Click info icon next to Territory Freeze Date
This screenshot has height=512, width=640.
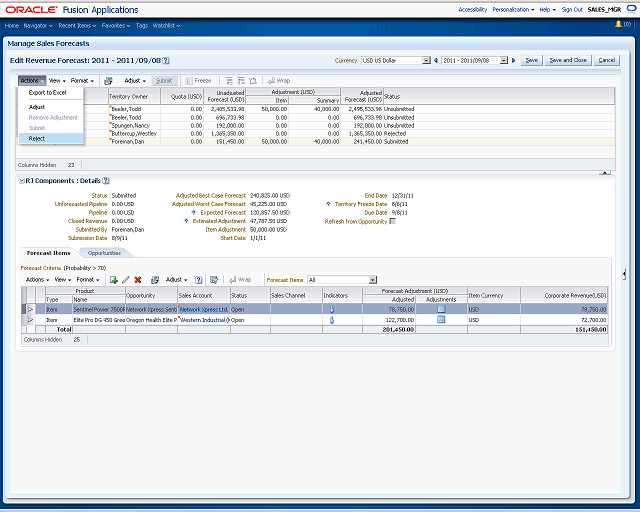328,204
